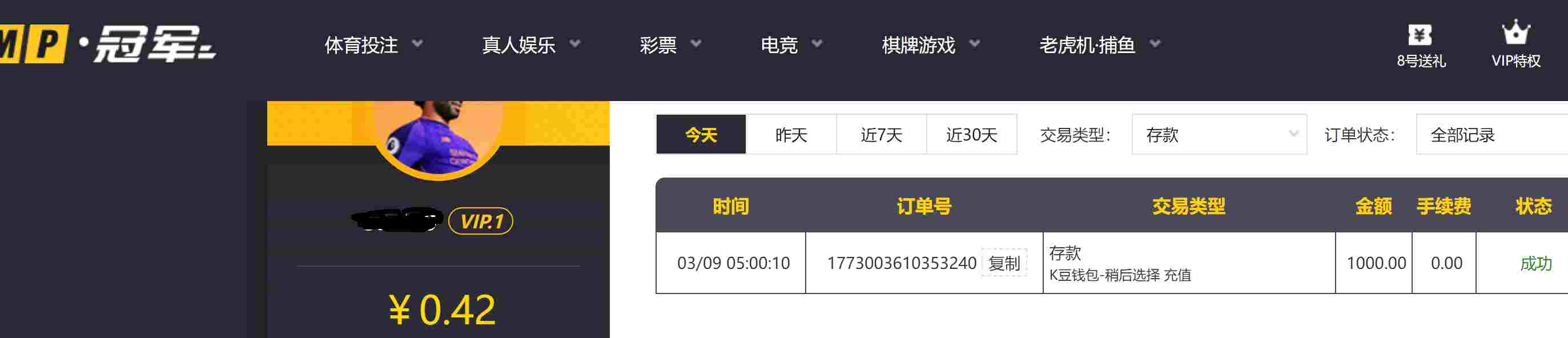Click the player avatar picture

[437, 137]
